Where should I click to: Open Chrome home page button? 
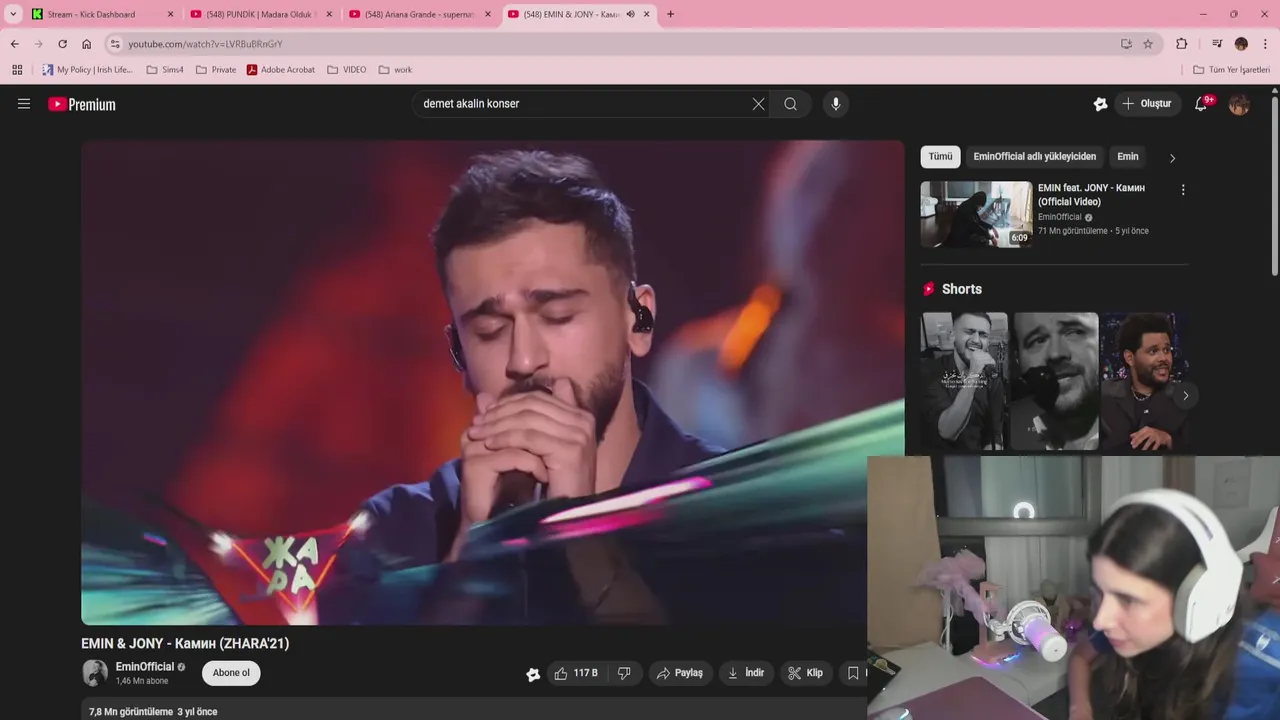[x=86, y=44]
